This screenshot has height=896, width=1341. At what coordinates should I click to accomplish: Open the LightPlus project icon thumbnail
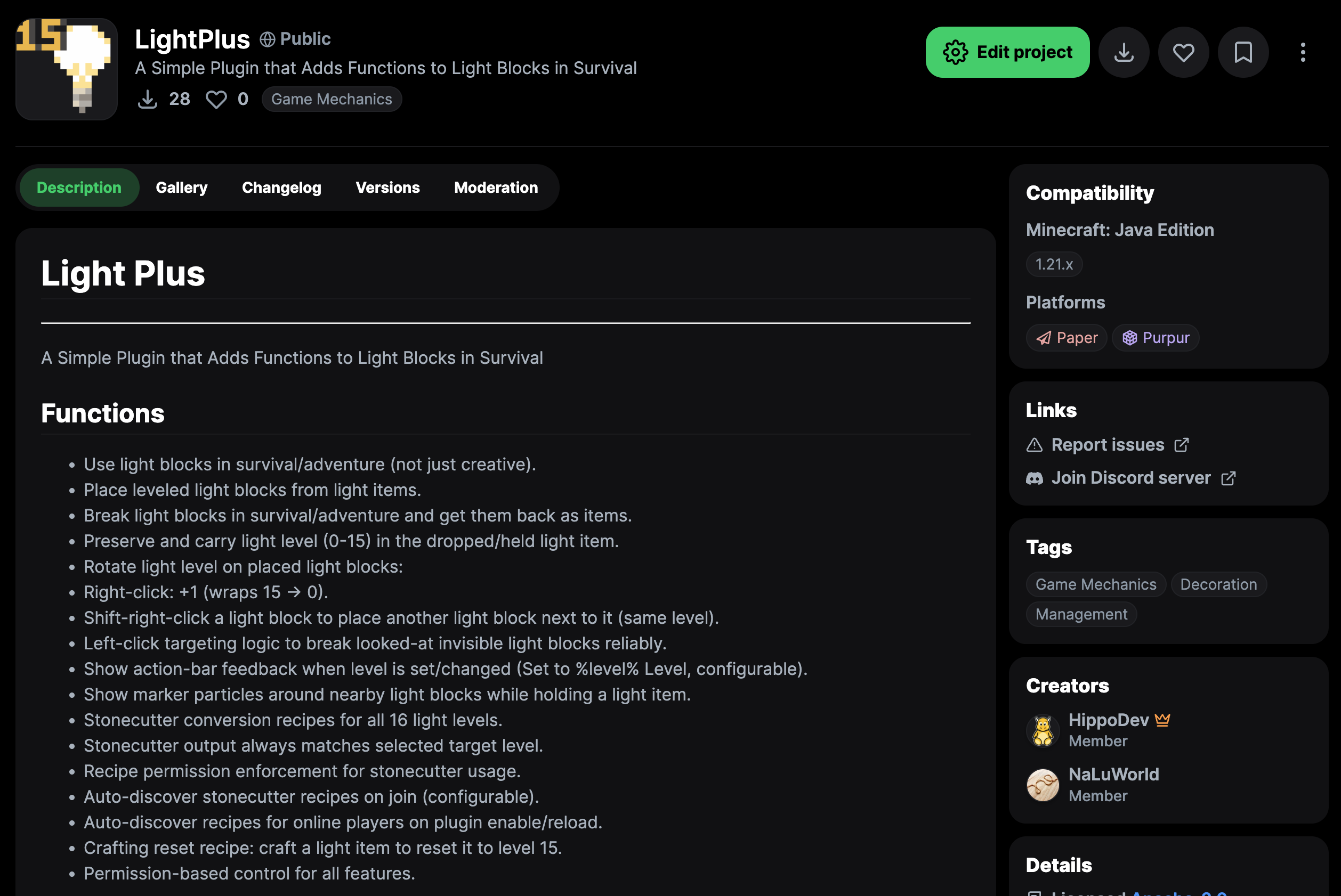tap(66, 69)
